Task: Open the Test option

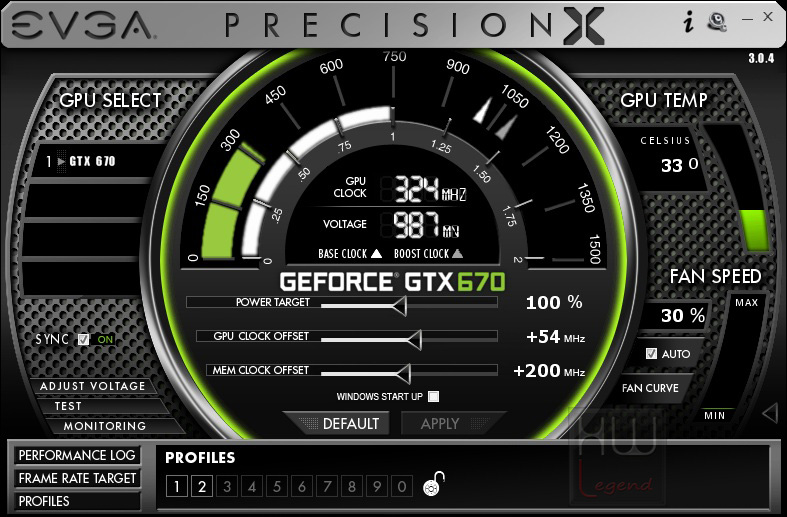Action: tap(68, 406)
